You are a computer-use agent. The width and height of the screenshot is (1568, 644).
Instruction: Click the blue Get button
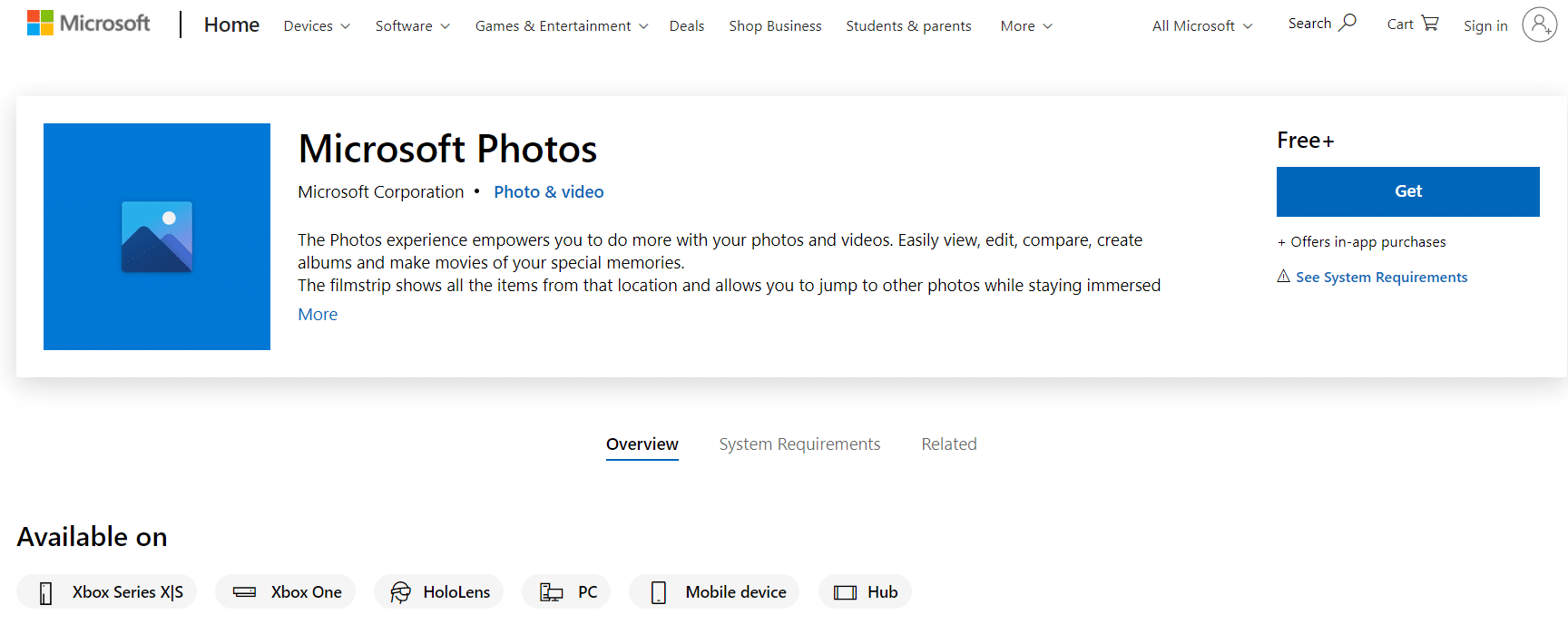[1408, 191]
